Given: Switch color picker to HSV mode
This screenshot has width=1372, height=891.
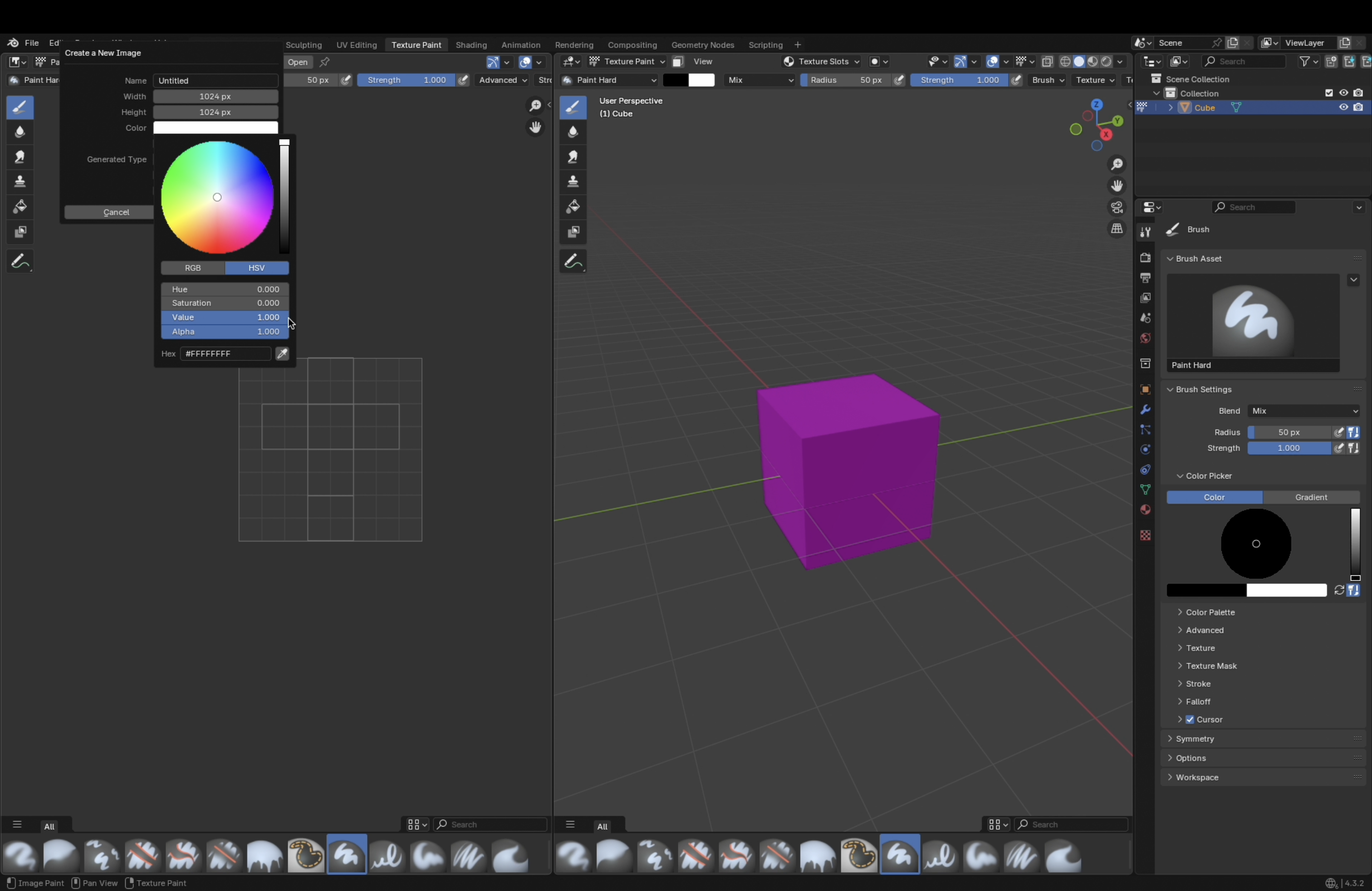Looking at the screenshot, I should point(256,268).
